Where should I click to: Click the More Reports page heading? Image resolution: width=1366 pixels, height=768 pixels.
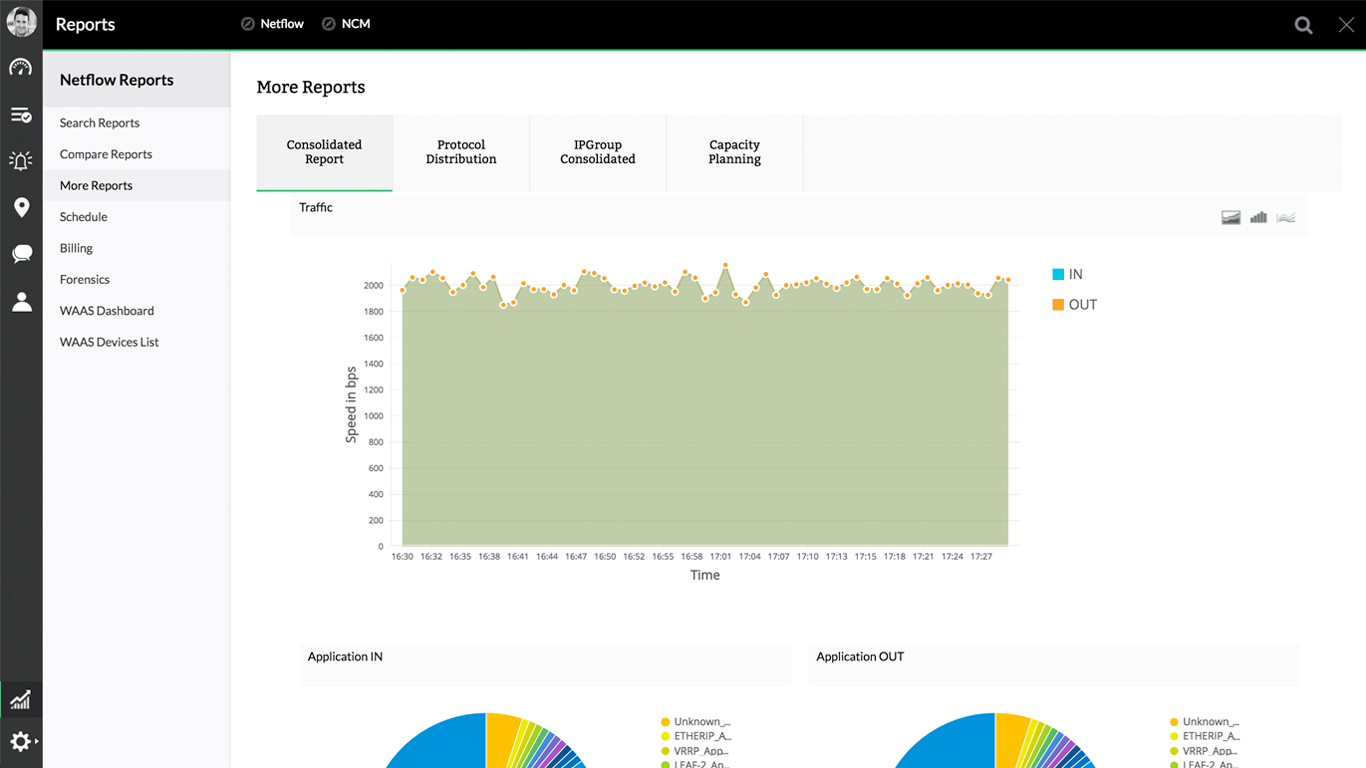coord(311,87)
